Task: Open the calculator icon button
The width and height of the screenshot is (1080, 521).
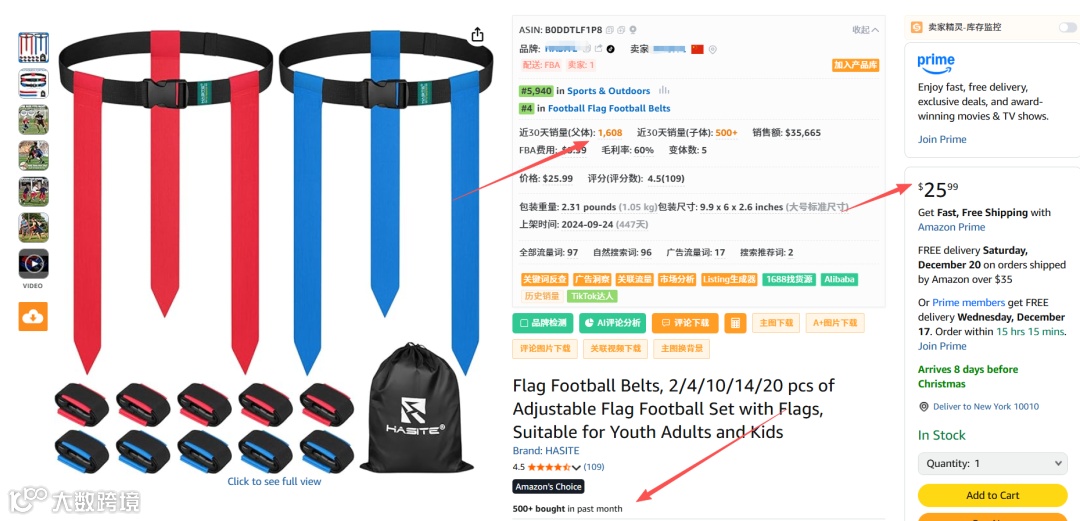Action: point(735,323)
